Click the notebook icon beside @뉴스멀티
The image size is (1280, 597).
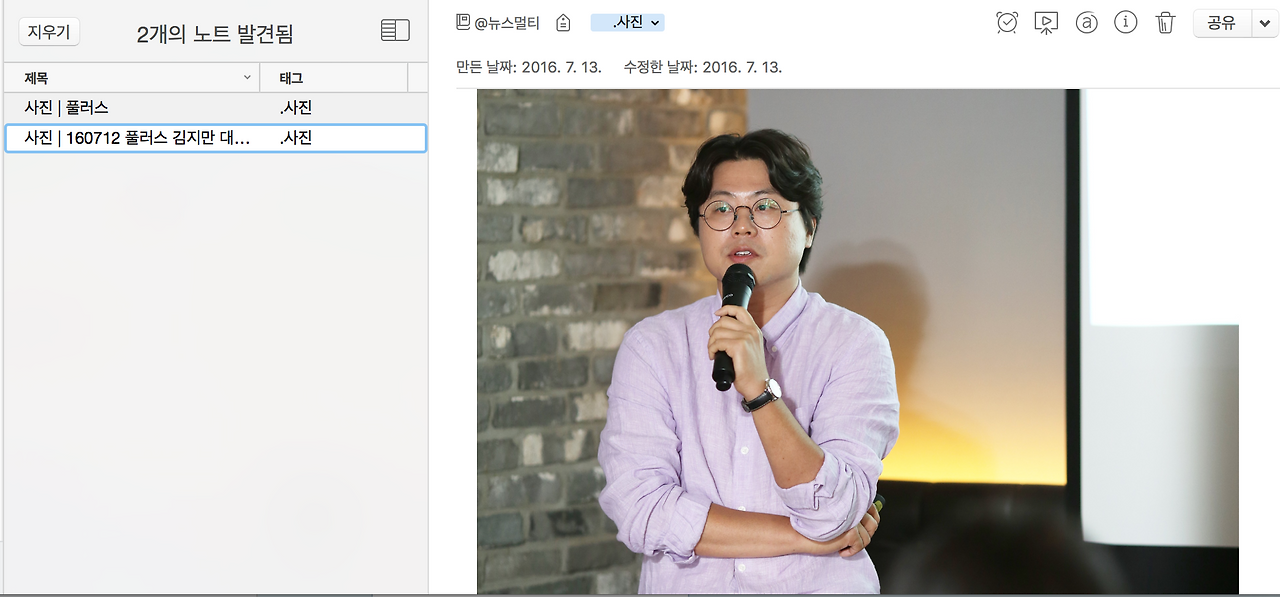pyautogui.click(x=463, y=22)
